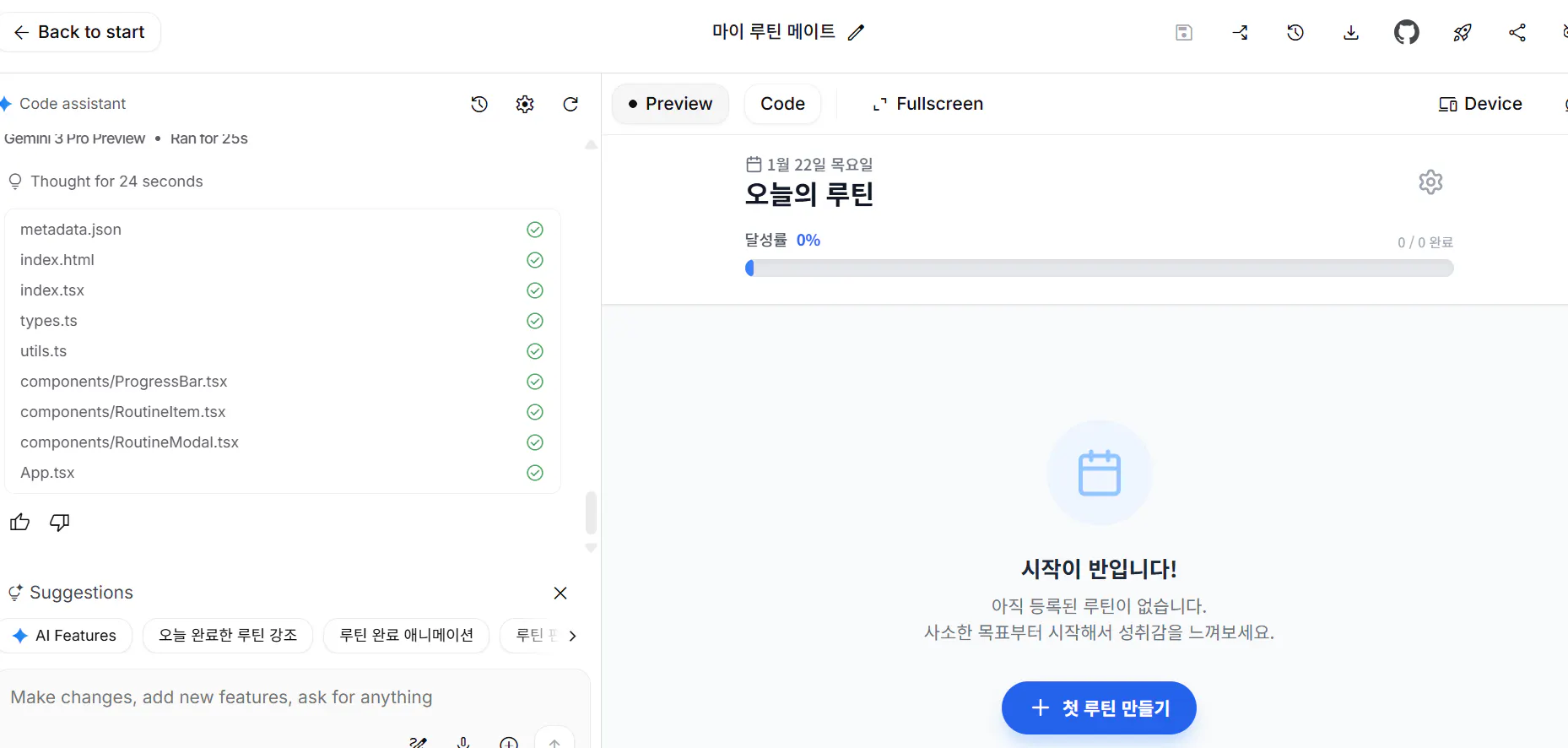The width and height of the screenshot is (1568, 748).
Task: Click the green check next to metadata.json
Action: pyautogui.click(x=535, y=230)
